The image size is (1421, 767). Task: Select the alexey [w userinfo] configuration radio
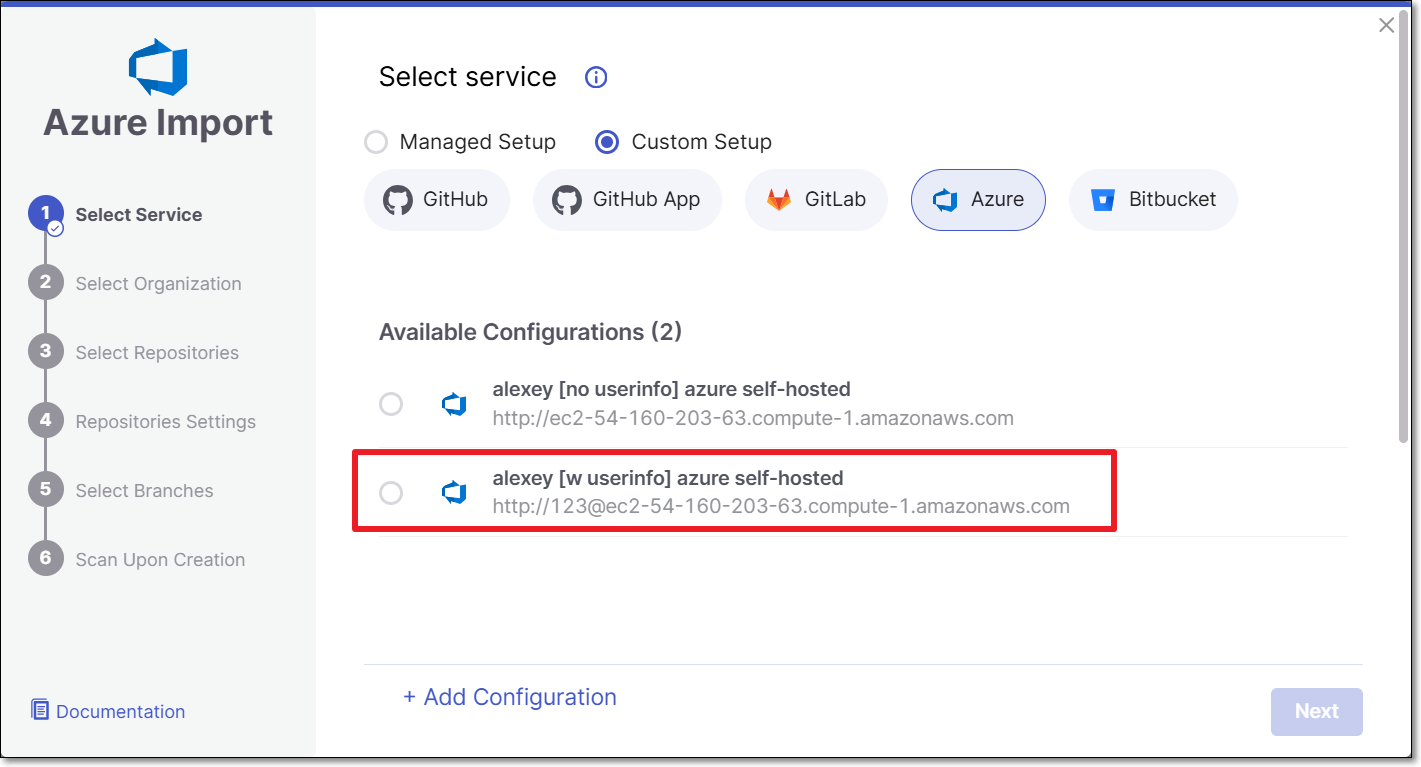point(391,492)
